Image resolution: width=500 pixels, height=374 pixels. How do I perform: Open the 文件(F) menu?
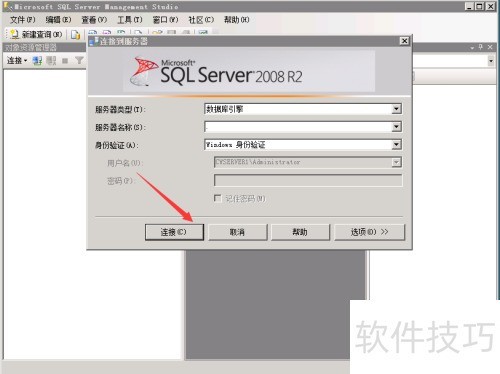(22, 20)
